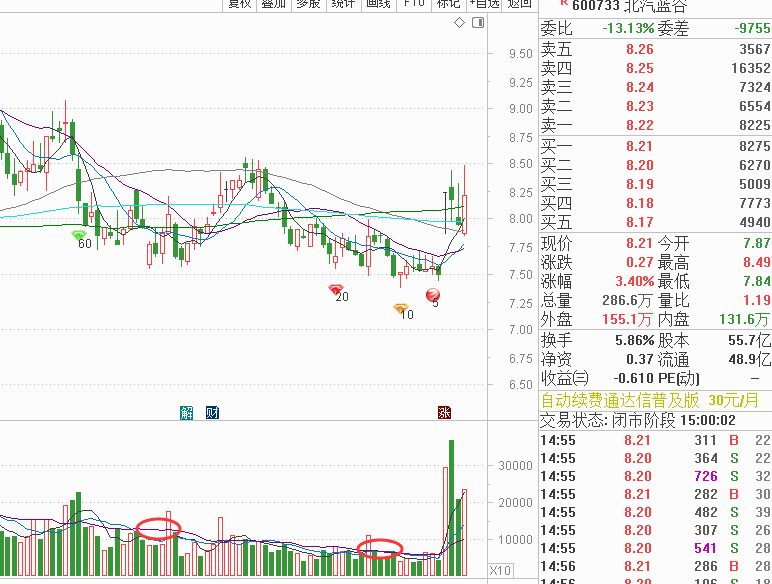Select the purple 541 volume trade tick
772x584 pixels.
[655, 549]
